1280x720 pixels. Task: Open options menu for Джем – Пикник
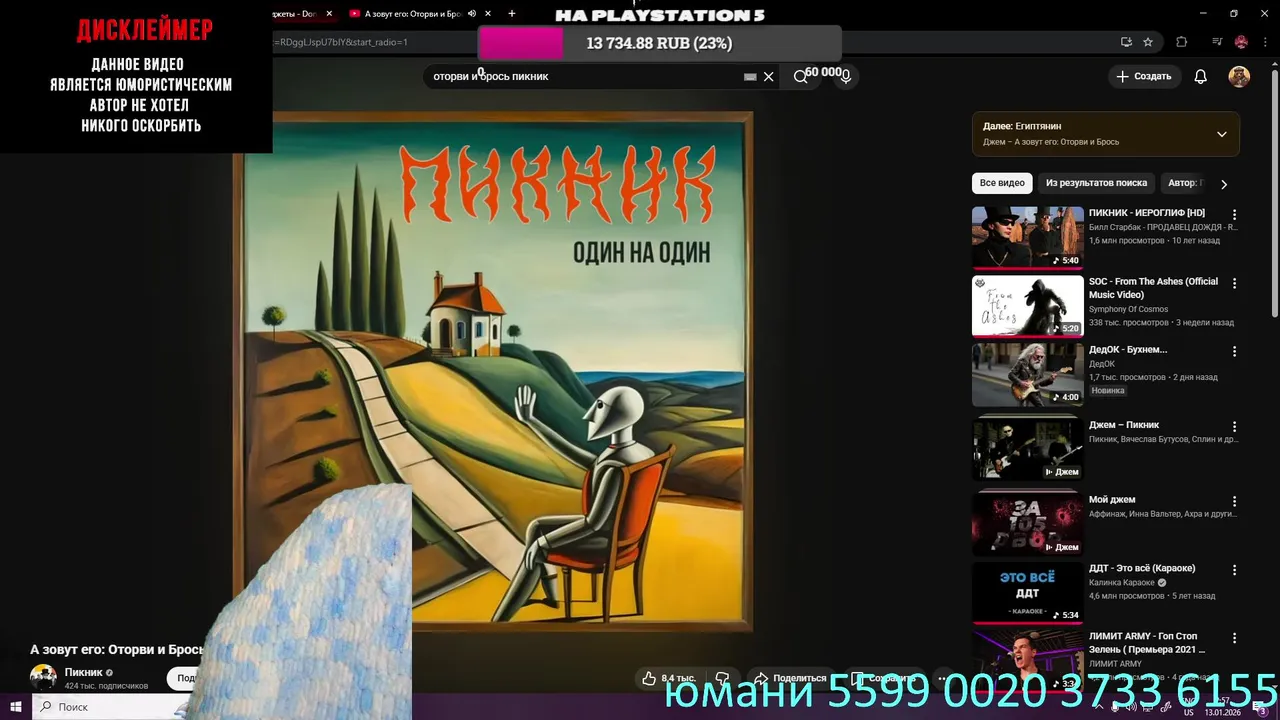click(x=1234, y=427)
